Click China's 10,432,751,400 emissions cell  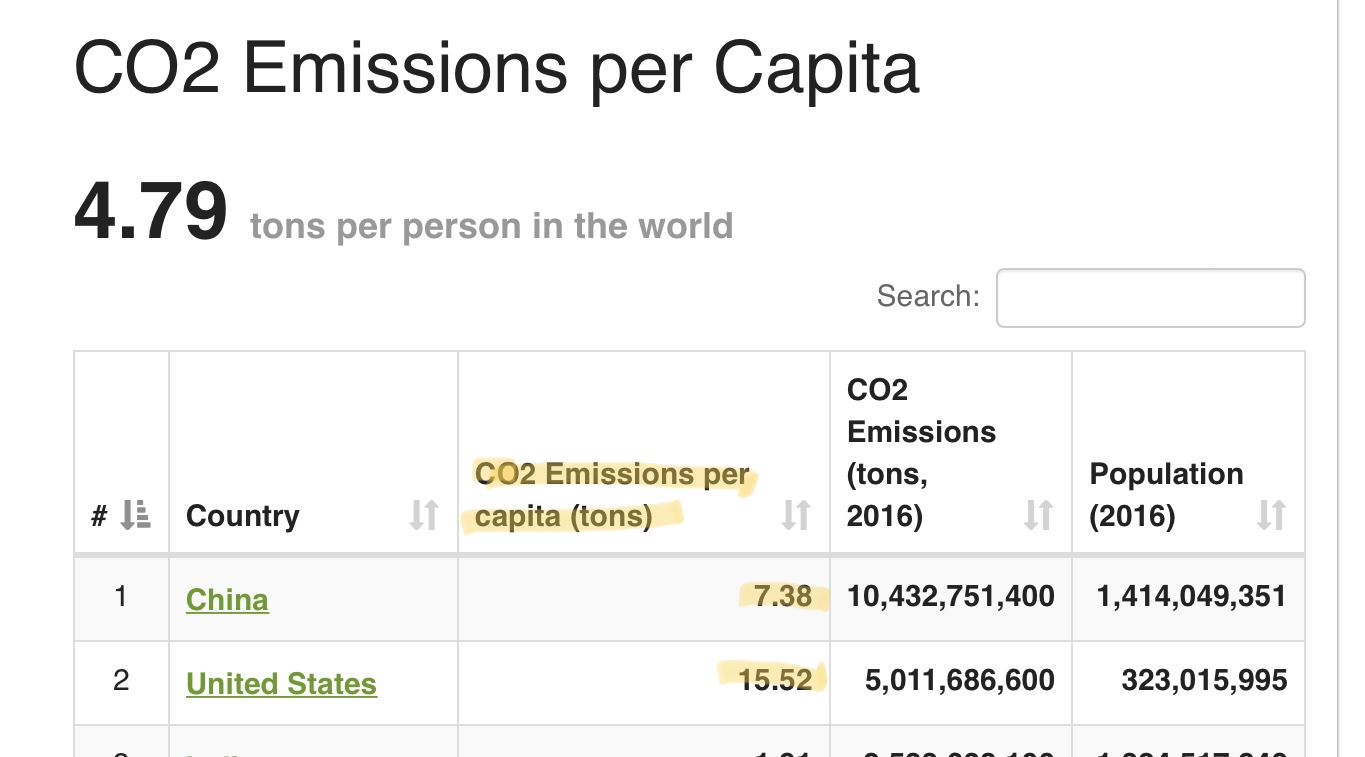pos(950,597)
